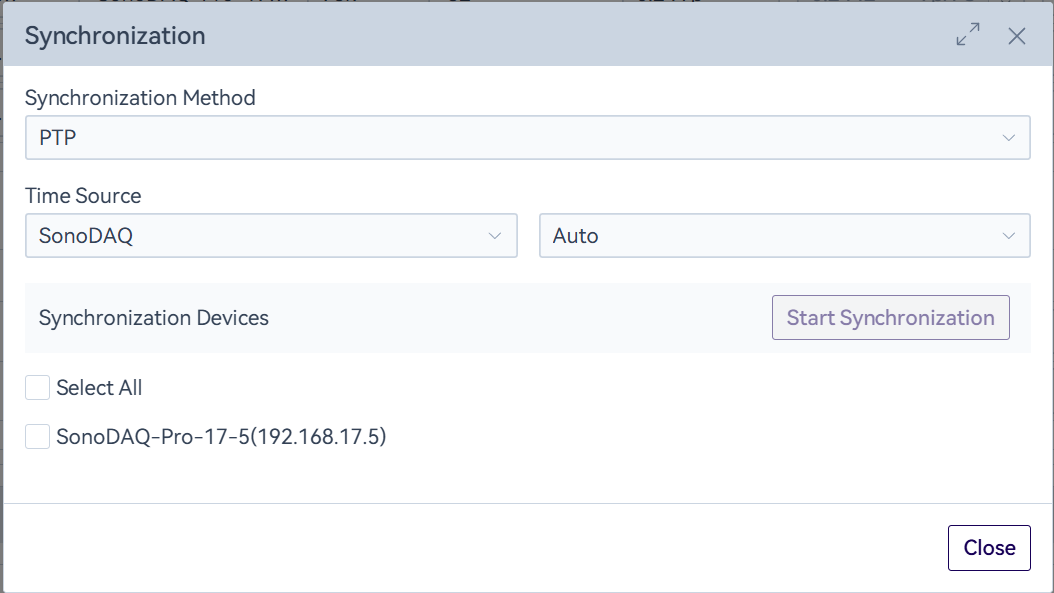The height and width of the screenshot is (593, 1054).
Task: Click the chevron arrow on Auto dropdown
Action: point(1009,236)
